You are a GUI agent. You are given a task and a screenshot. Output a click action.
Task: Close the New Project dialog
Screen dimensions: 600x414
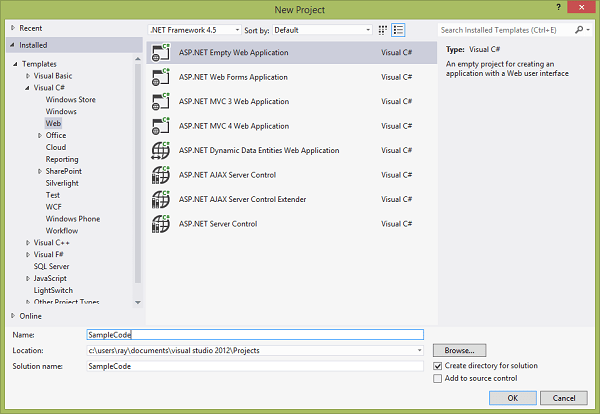pos(581,7)
